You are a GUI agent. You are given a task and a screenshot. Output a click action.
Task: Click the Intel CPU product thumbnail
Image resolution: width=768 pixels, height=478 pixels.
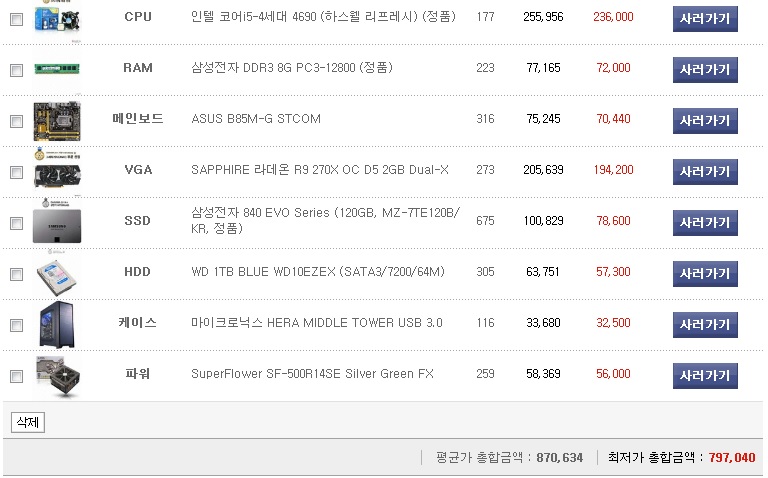[57, 17]
